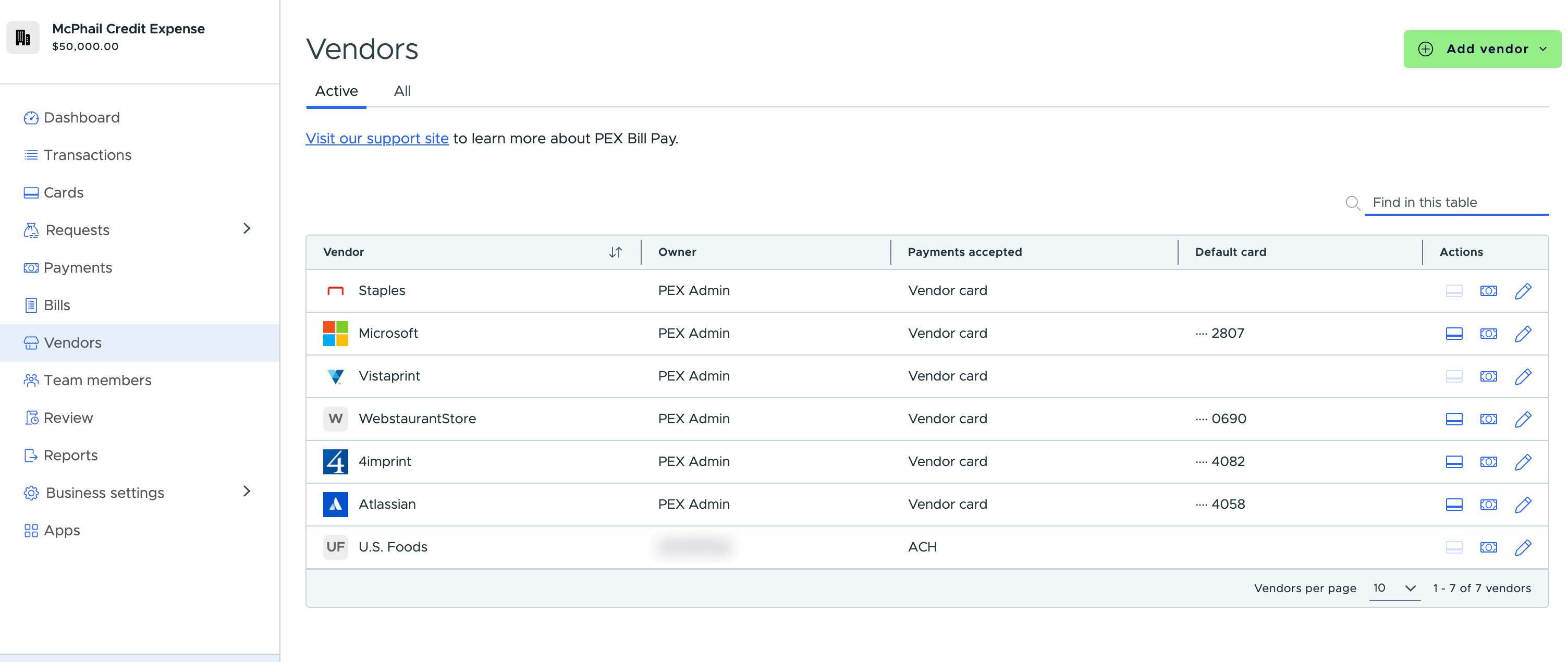Click the pencil edit icon for Microsoft
The image size is (1568, 662).
[1522, 334]
